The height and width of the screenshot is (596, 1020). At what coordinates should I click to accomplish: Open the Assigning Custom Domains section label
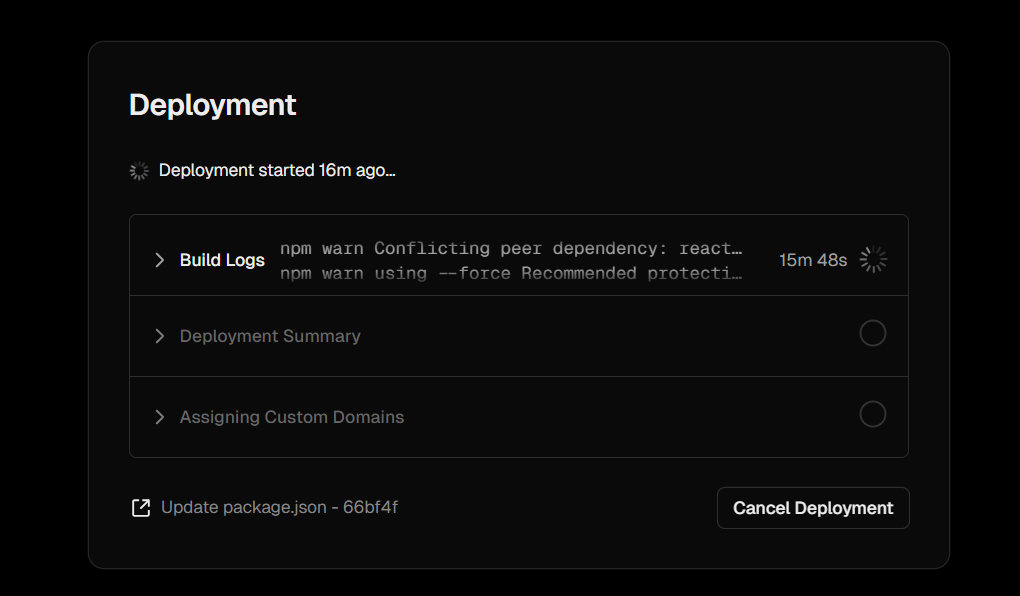[x=292, y=417]
